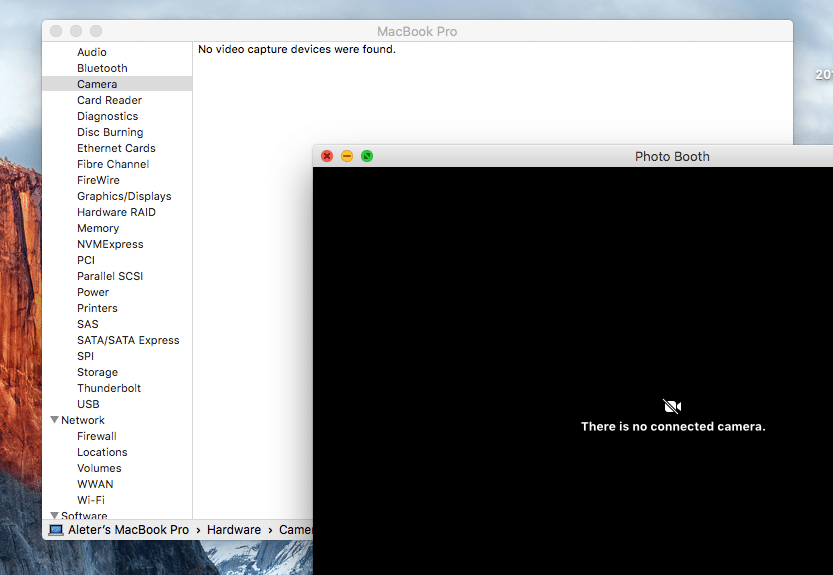Select Printers entry
Viewport: 833px width, 575px height.
(x=97, y=308)
